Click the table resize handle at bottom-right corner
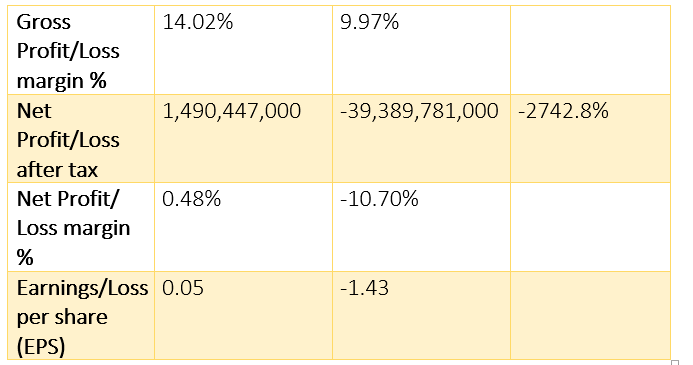 [x=674, y=363]
